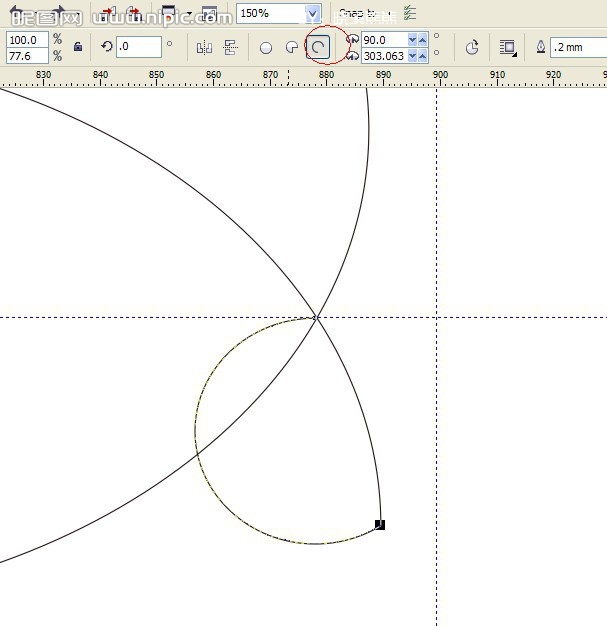This screenshot has width=607, height=626.
Task: Increase ending angle with up arrow
Action: [x=423, y=56]
